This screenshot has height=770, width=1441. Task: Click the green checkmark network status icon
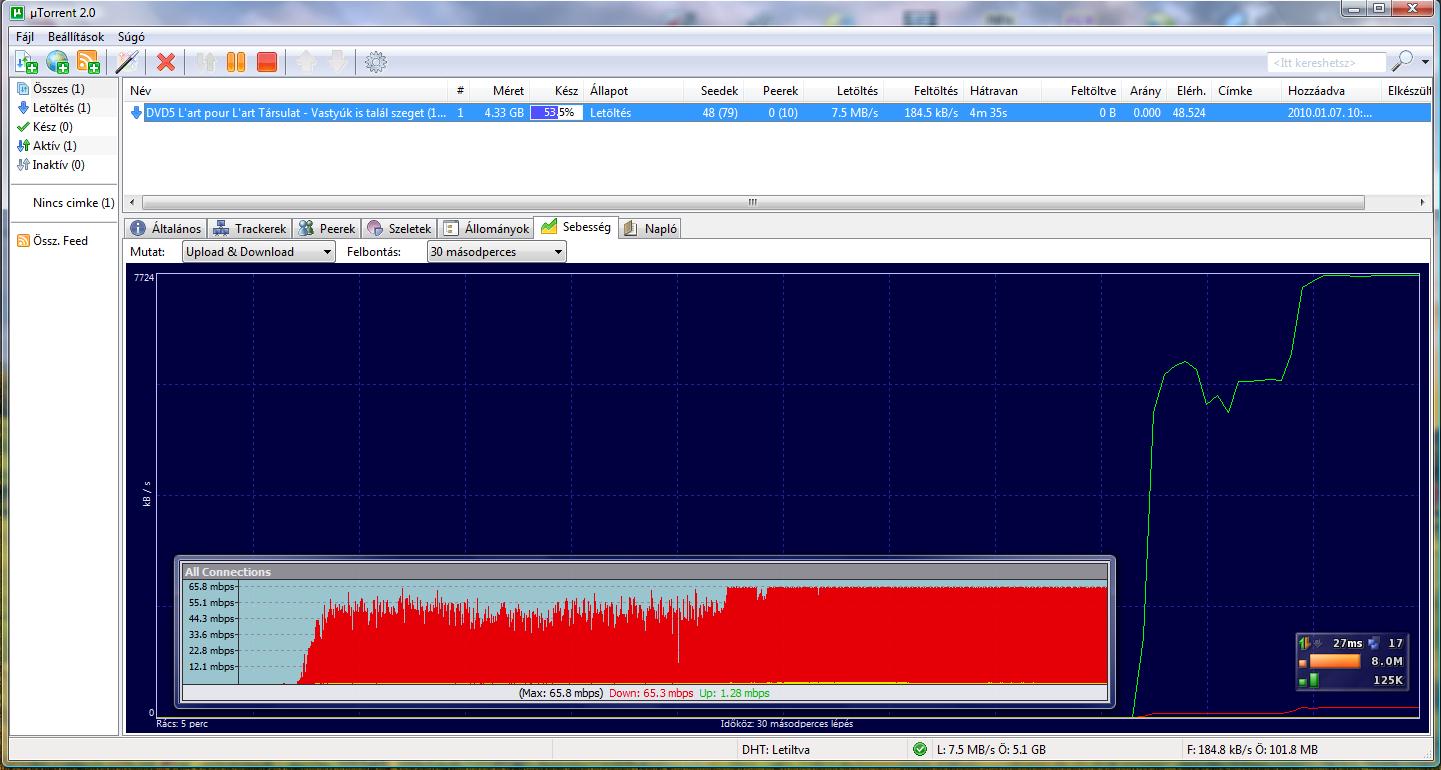(919, 749)
